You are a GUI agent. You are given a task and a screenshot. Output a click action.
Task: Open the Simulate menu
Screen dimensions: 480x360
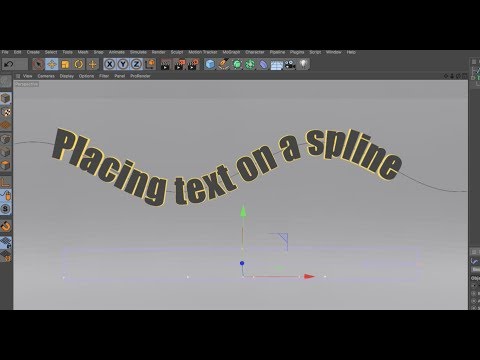138,52
